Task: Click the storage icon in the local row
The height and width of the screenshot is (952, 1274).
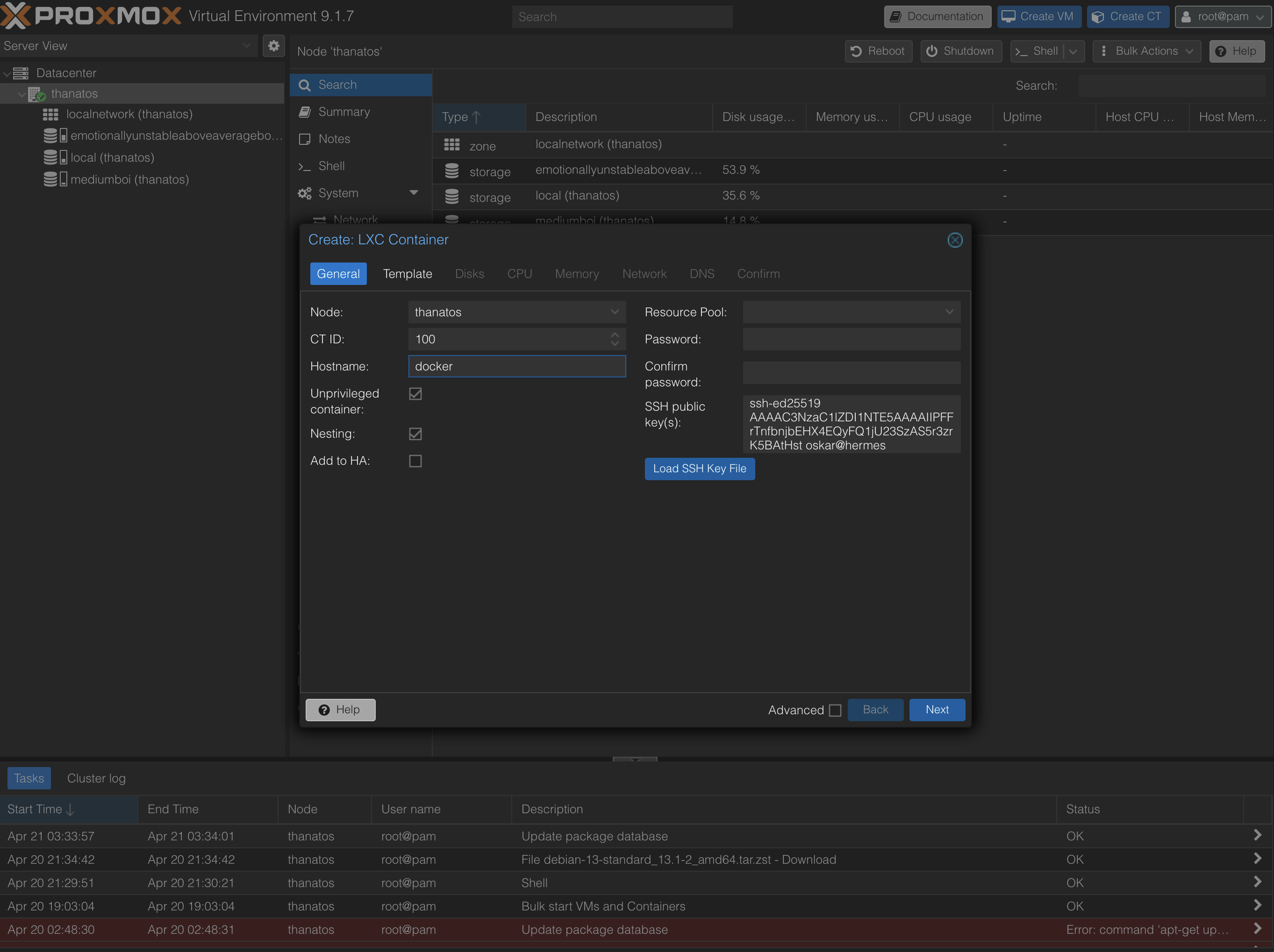Action: [451, 196]
